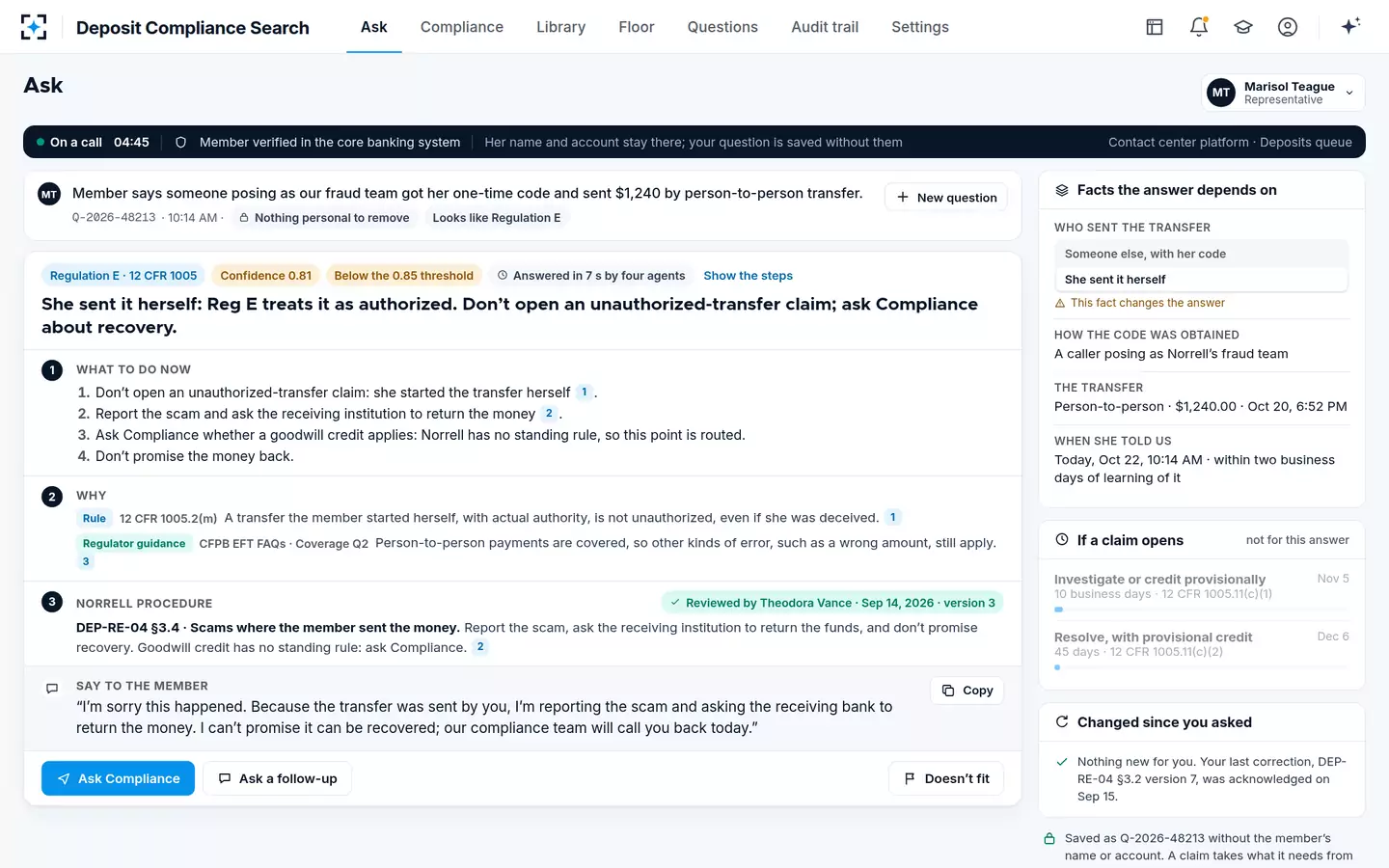Click the Resolve, with provisional credit progress bar

1202,667
